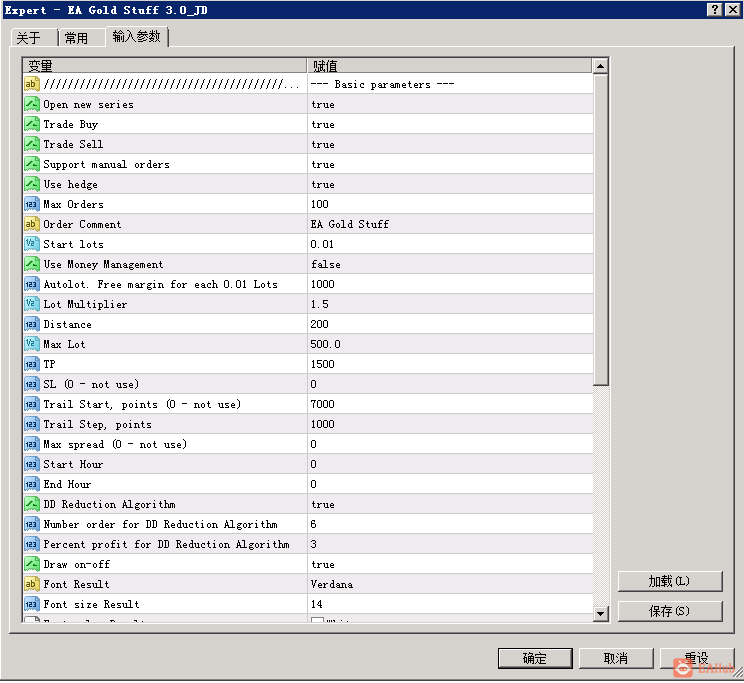Click the icon beside Font size Result
744x683 pixels.
pos(32,604)
